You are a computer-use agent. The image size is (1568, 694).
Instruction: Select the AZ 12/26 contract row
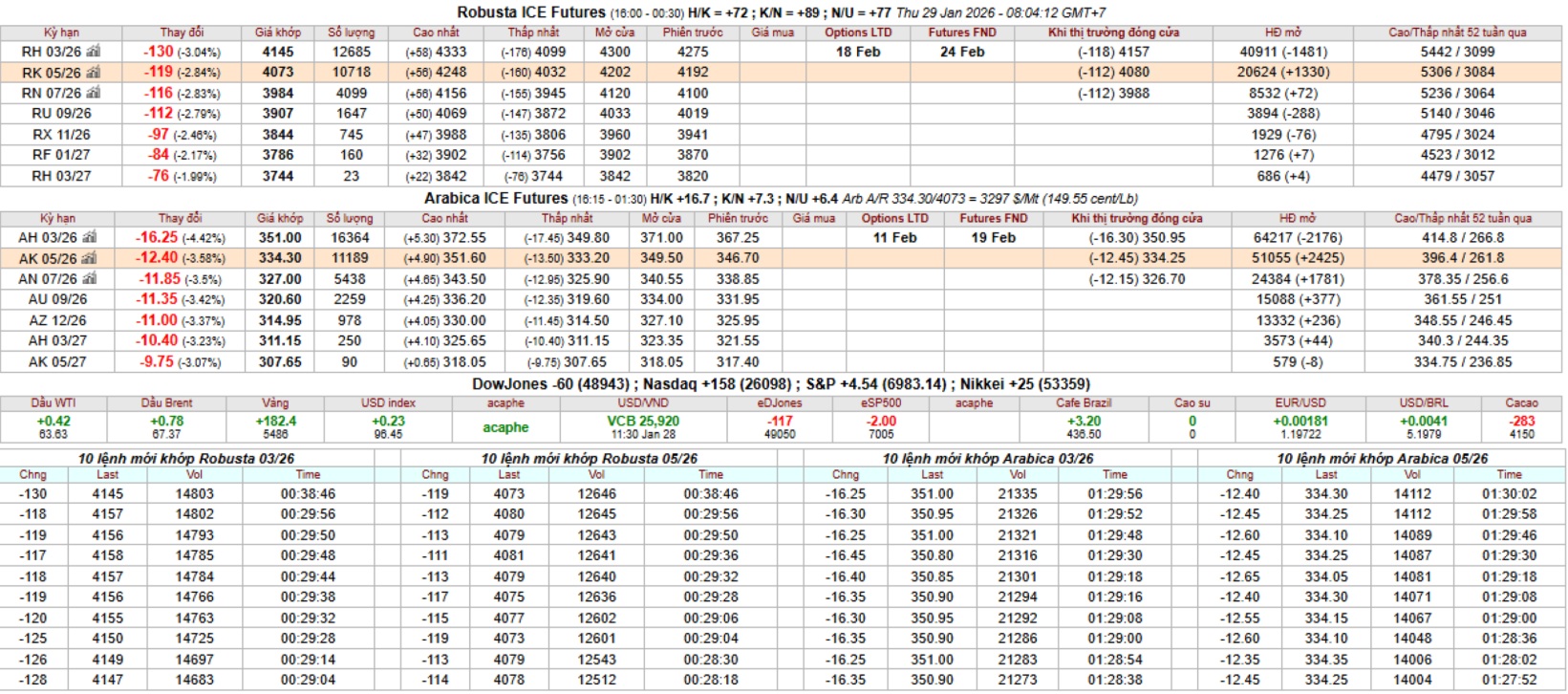pos(57,320)
